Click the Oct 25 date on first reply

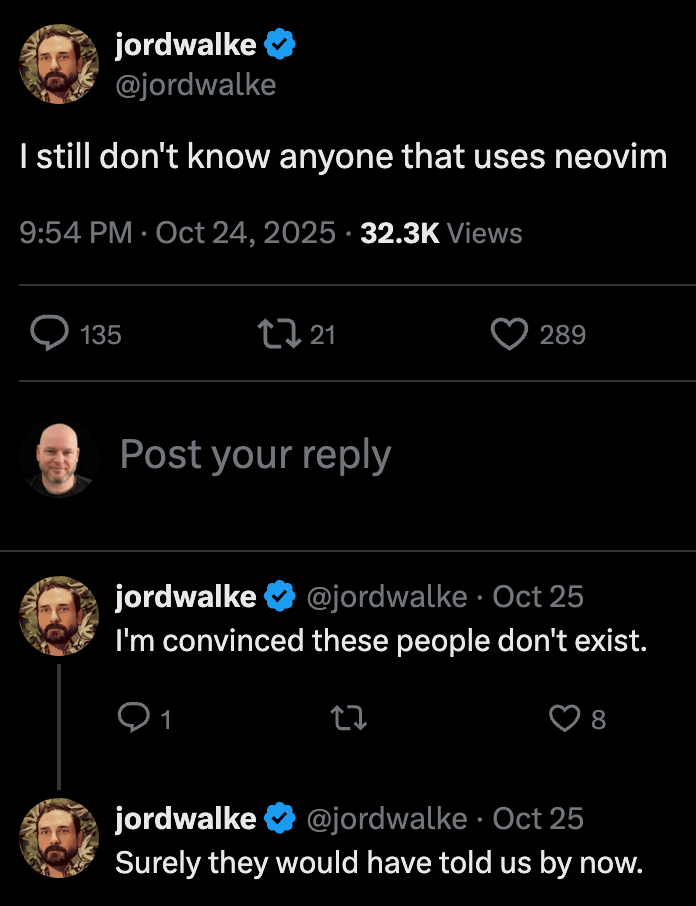(538, 597)
